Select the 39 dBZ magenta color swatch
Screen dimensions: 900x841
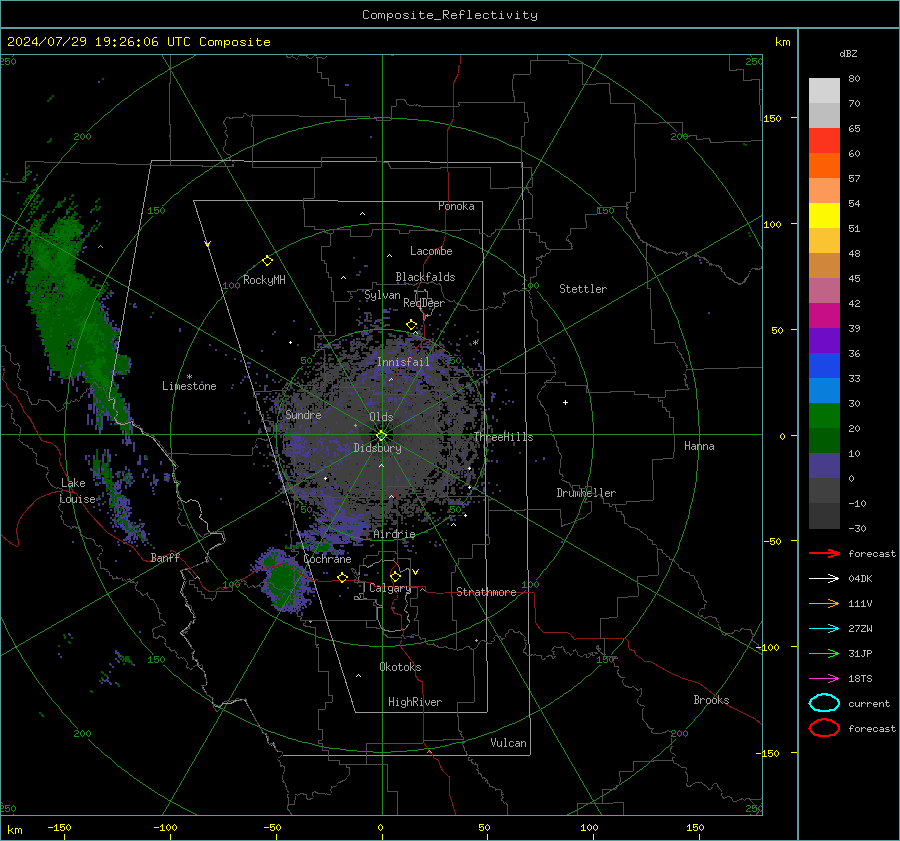[x=824, y=316]
